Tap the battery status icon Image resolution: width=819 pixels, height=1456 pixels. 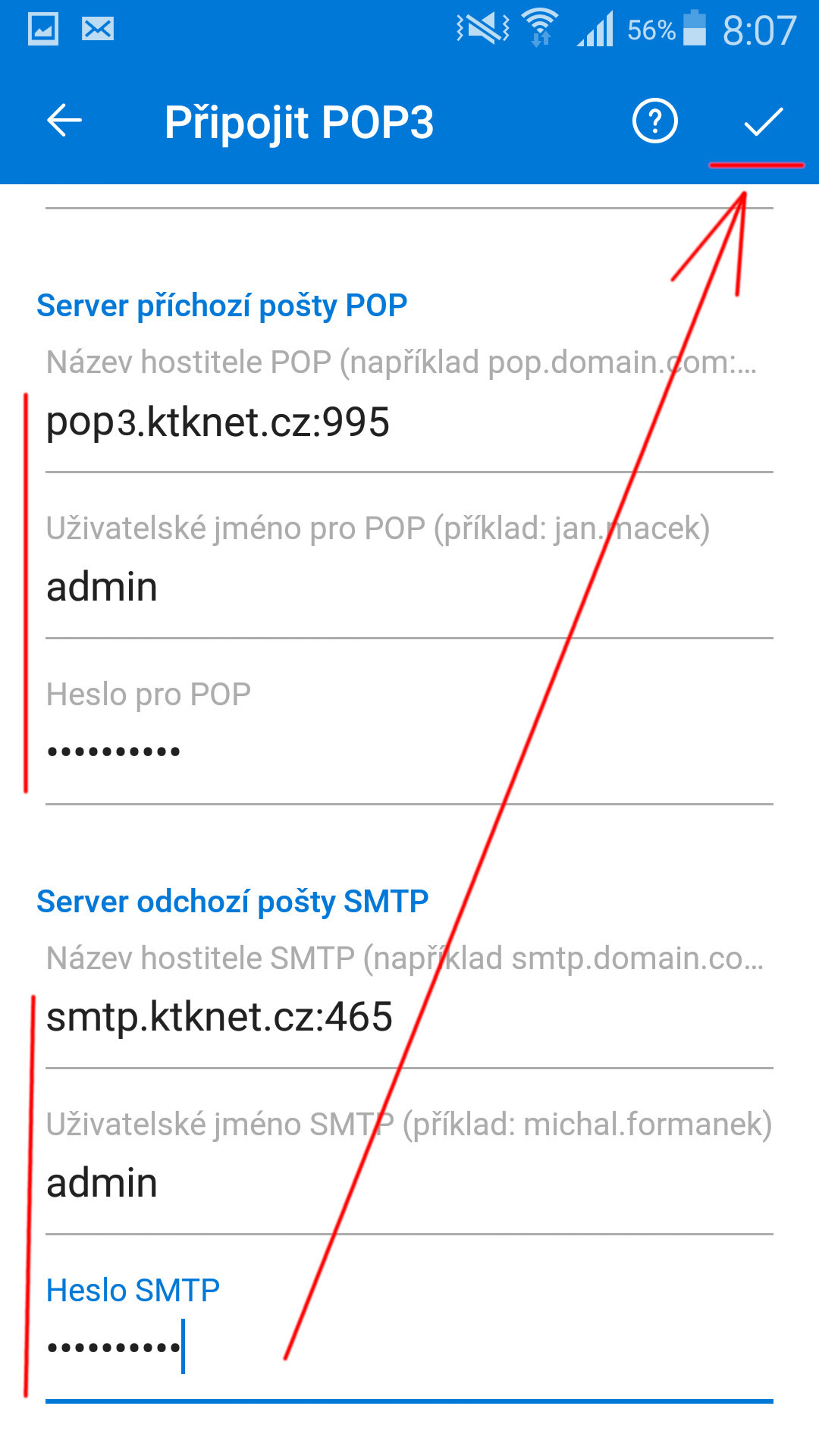point(694,28)
